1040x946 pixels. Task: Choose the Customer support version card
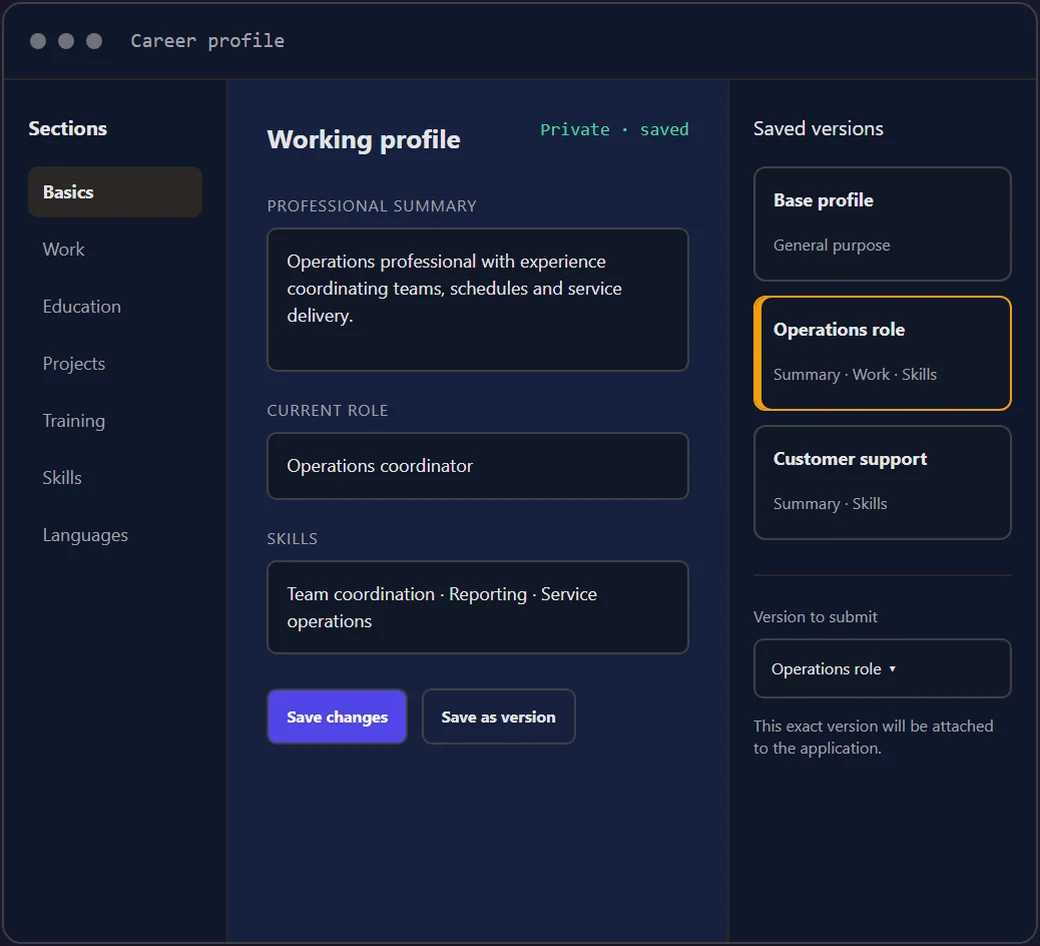(882, 482)
